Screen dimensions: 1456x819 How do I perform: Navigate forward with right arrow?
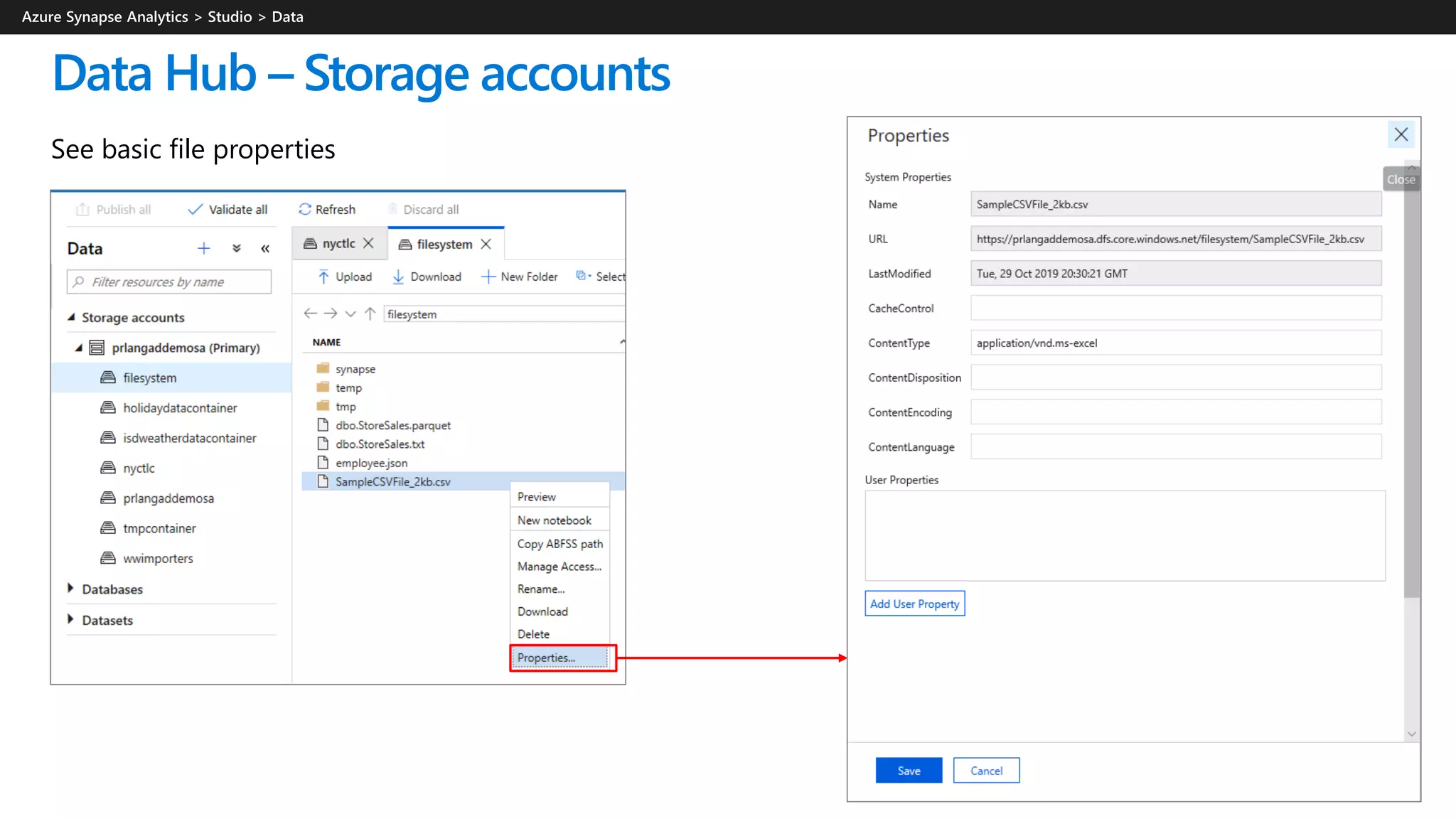(331, 314)
